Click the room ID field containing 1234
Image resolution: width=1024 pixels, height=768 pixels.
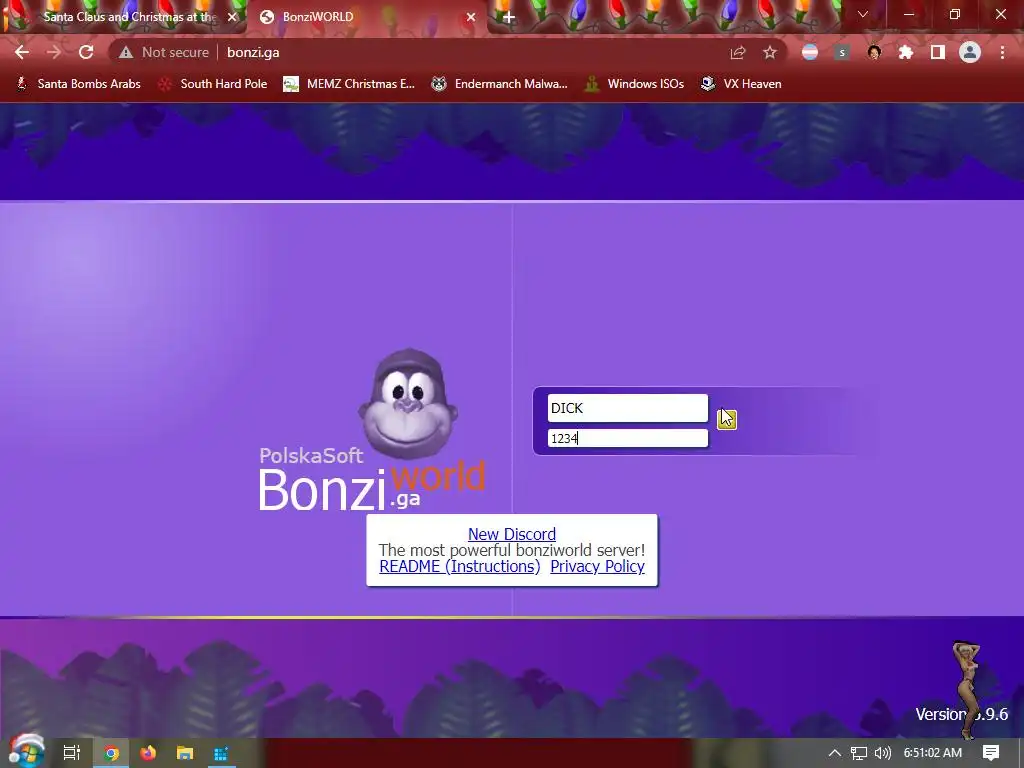(628, 438)
